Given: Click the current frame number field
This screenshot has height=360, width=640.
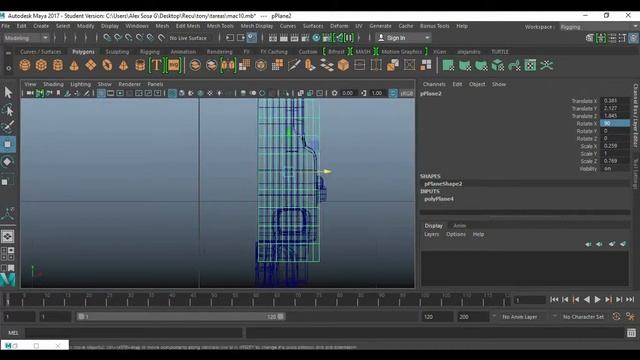Looking at the screenshot, I should pos(529,300).
